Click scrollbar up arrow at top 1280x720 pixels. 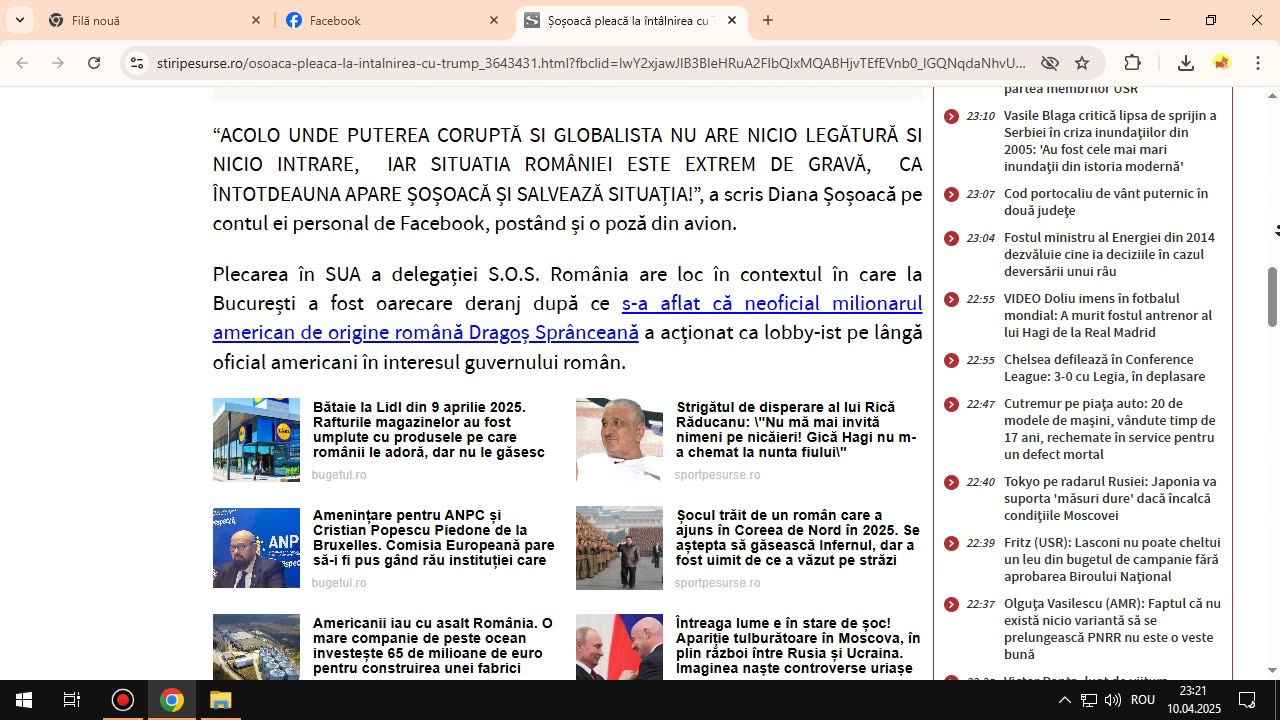point(1272,96)
